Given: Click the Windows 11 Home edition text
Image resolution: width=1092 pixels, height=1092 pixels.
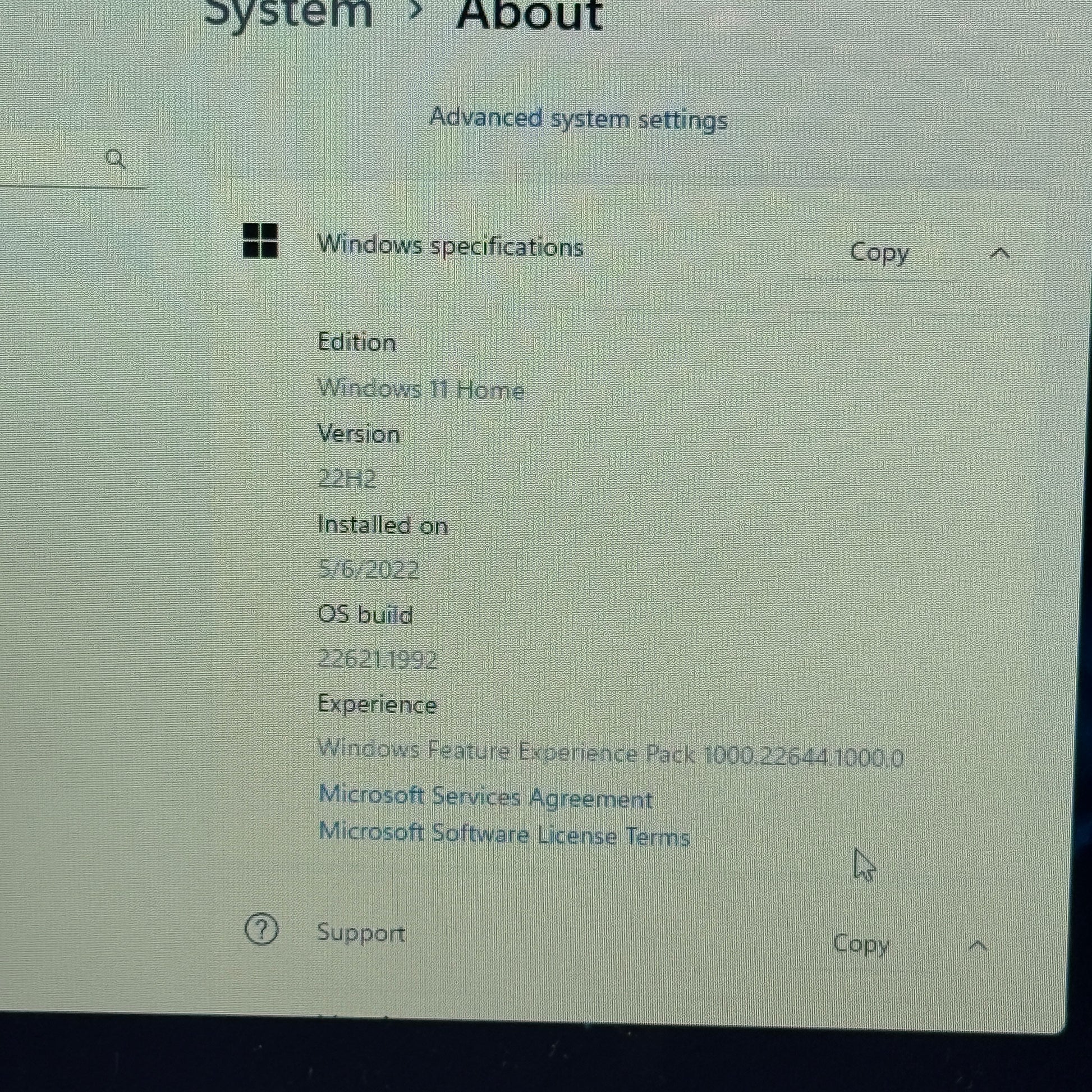Looking at the screenshot, I should [420, 389].
